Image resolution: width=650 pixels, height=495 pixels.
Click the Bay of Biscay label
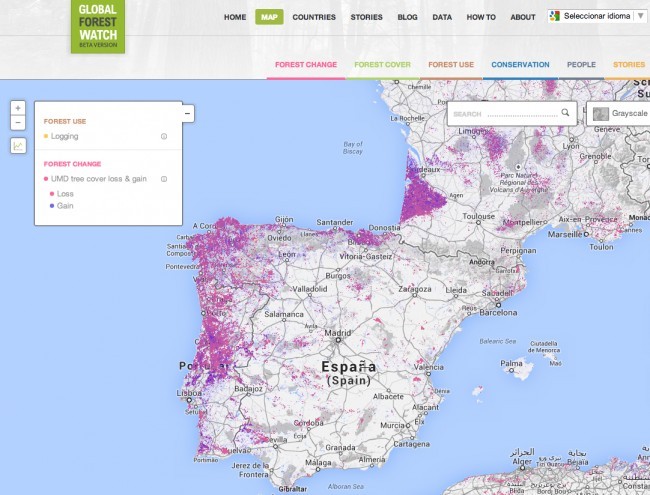coord(353,148)
